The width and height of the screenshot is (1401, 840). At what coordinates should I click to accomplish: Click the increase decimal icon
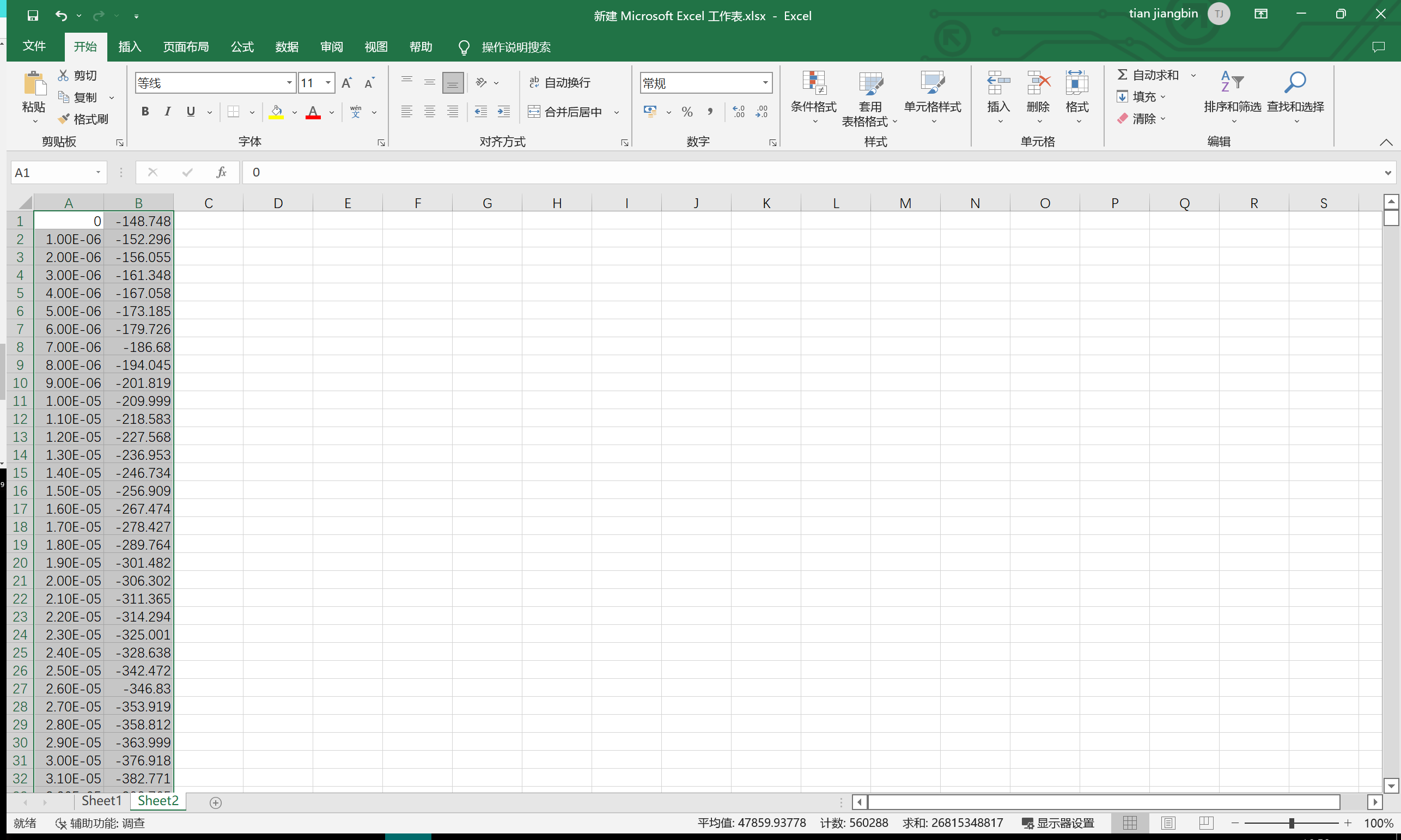tap(739, 112)
